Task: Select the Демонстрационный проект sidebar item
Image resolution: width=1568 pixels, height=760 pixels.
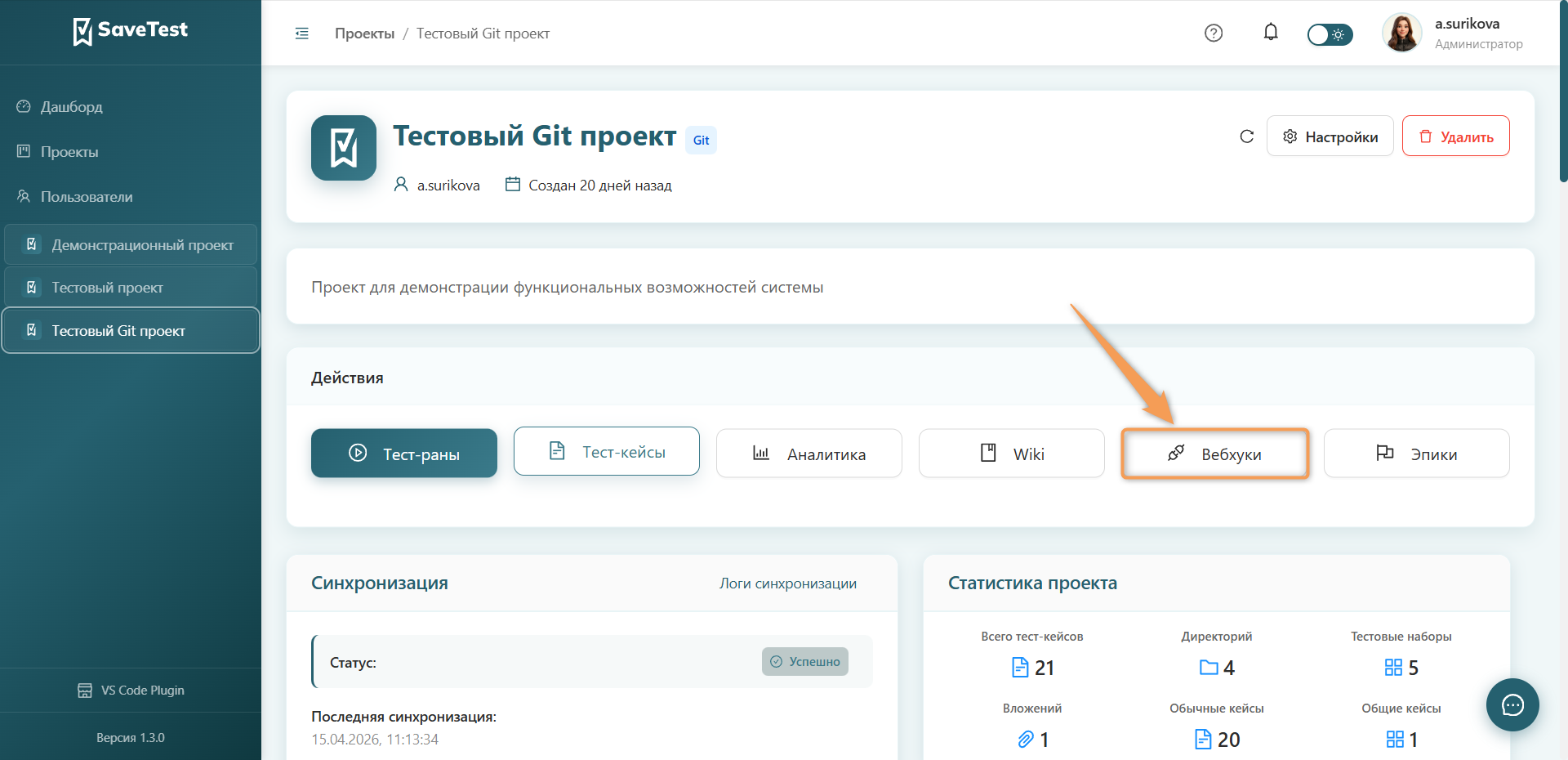Action: (131, 245)
